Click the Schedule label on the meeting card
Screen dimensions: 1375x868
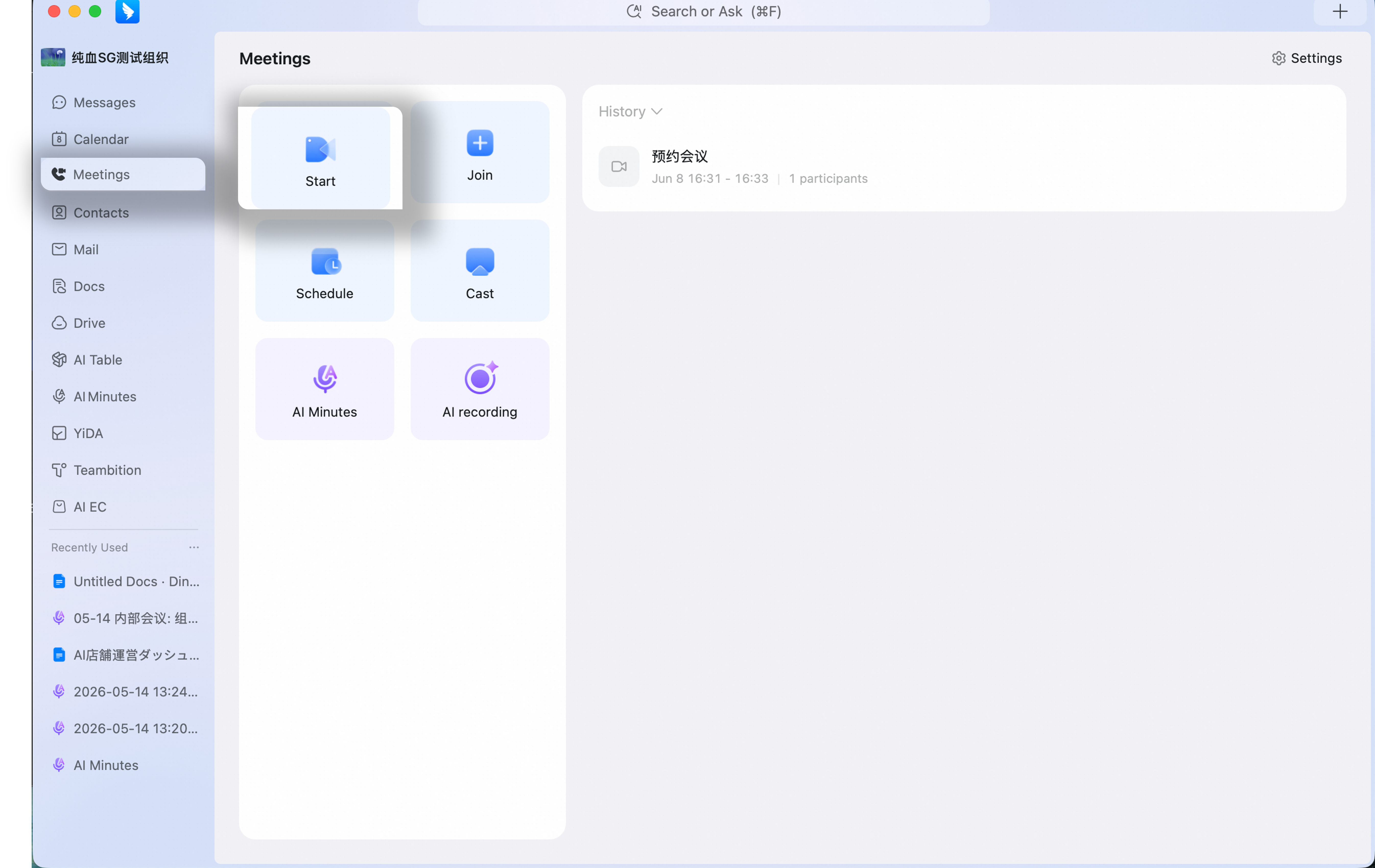[x=325, y=293]
